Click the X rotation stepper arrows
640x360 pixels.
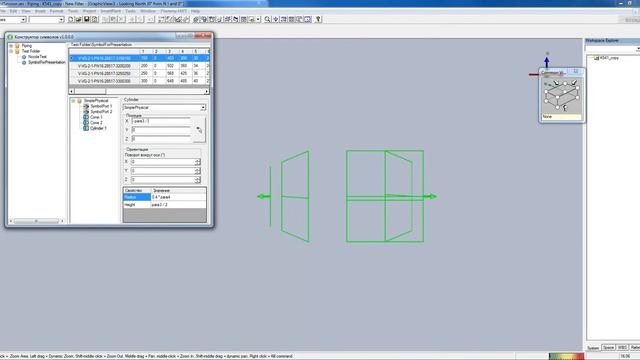tap(198, 162)
